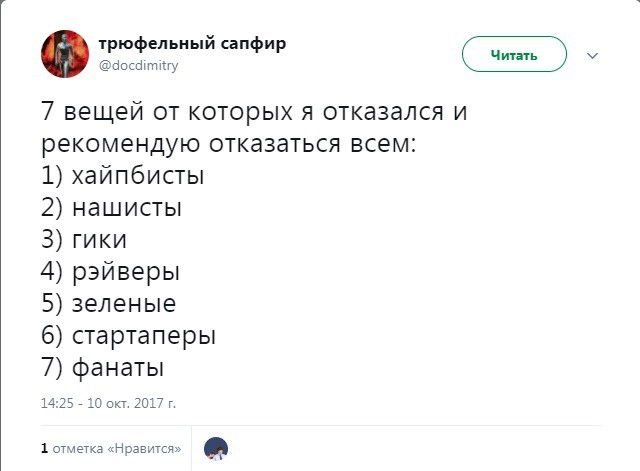Click list item '5) зеленые'
This screenshot has width=640, height=471.
coord(109,304)
